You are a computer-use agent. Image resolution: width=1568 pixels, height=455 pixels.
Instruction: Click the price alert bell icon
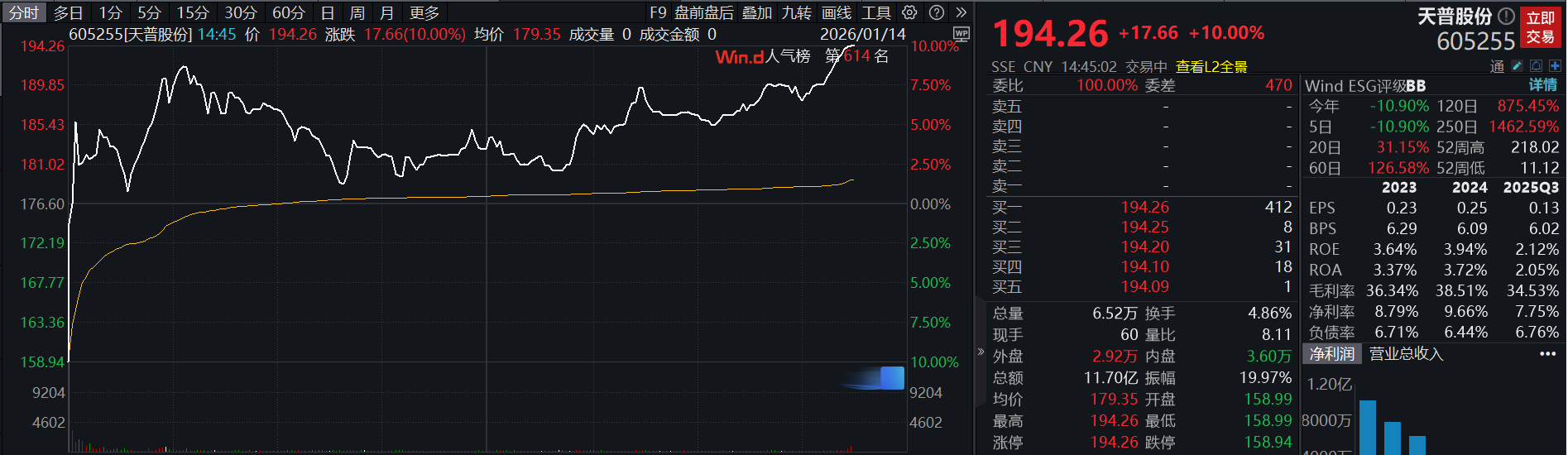click(x=1536, y=66)
